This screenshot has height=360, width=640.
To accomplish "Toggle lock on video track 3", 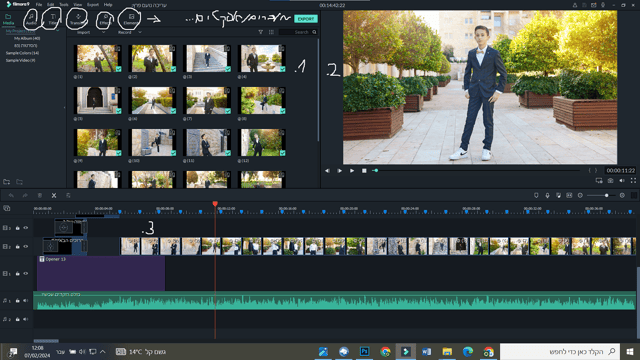I will coord(18,228).
